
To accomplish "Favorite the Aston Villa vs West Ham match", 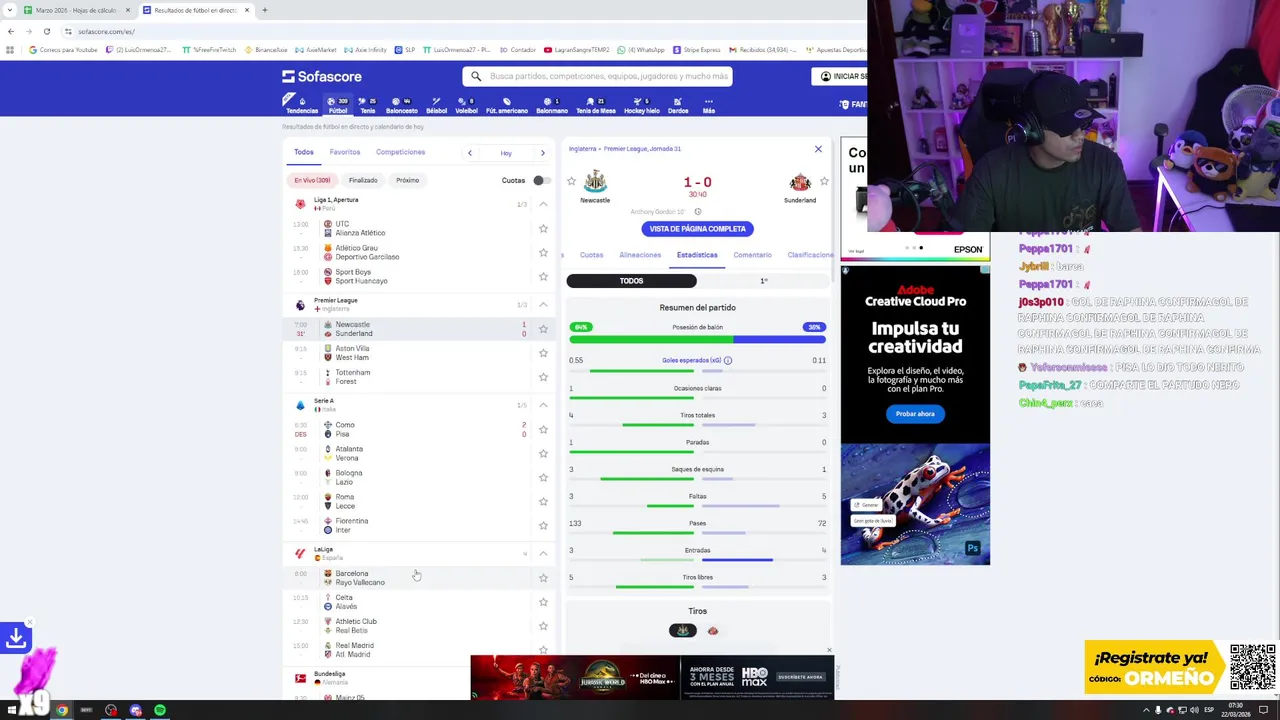I will [543, 353].
